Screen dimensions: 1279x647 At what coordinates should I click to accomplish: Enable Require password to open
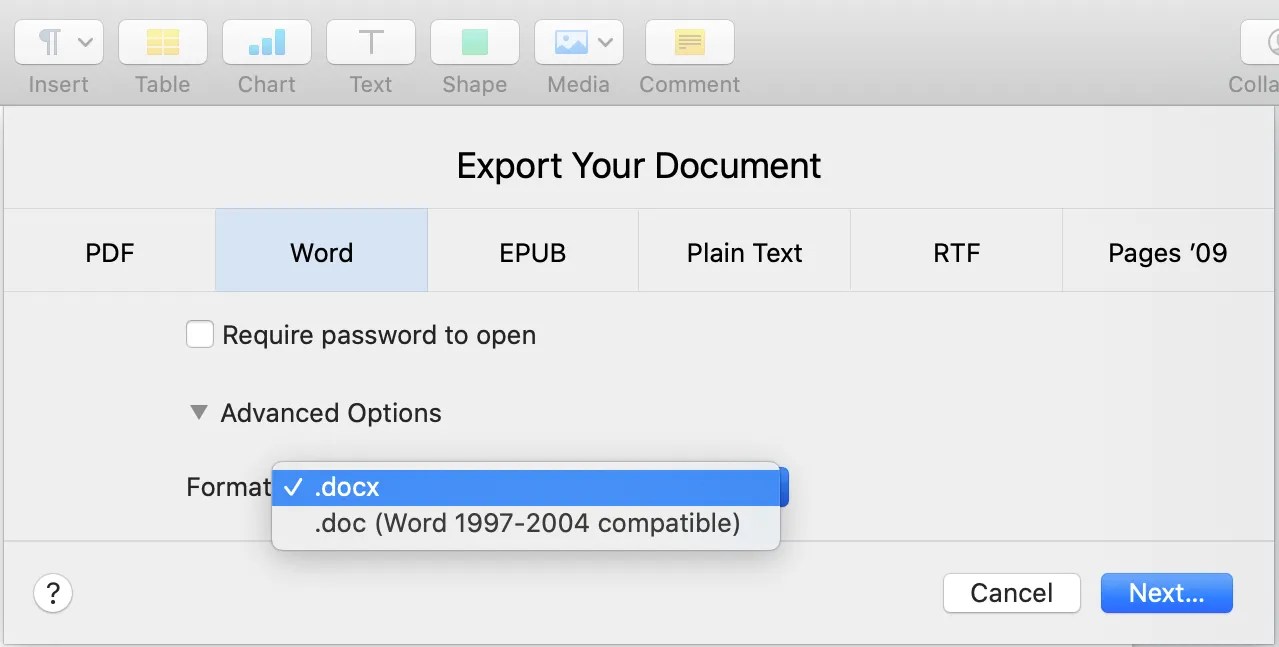200,334
